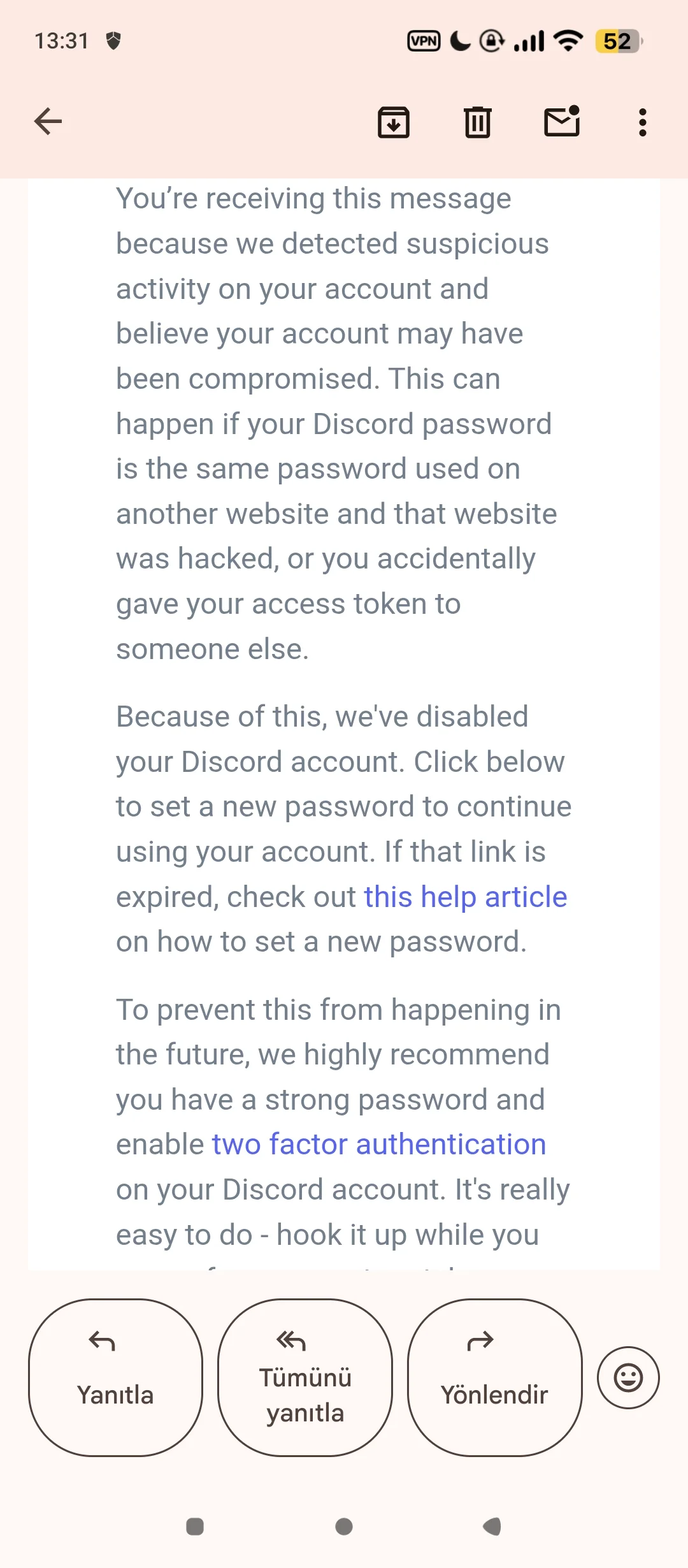Open the "this help article" link
Screen dimensions: 688x1568
465,897
